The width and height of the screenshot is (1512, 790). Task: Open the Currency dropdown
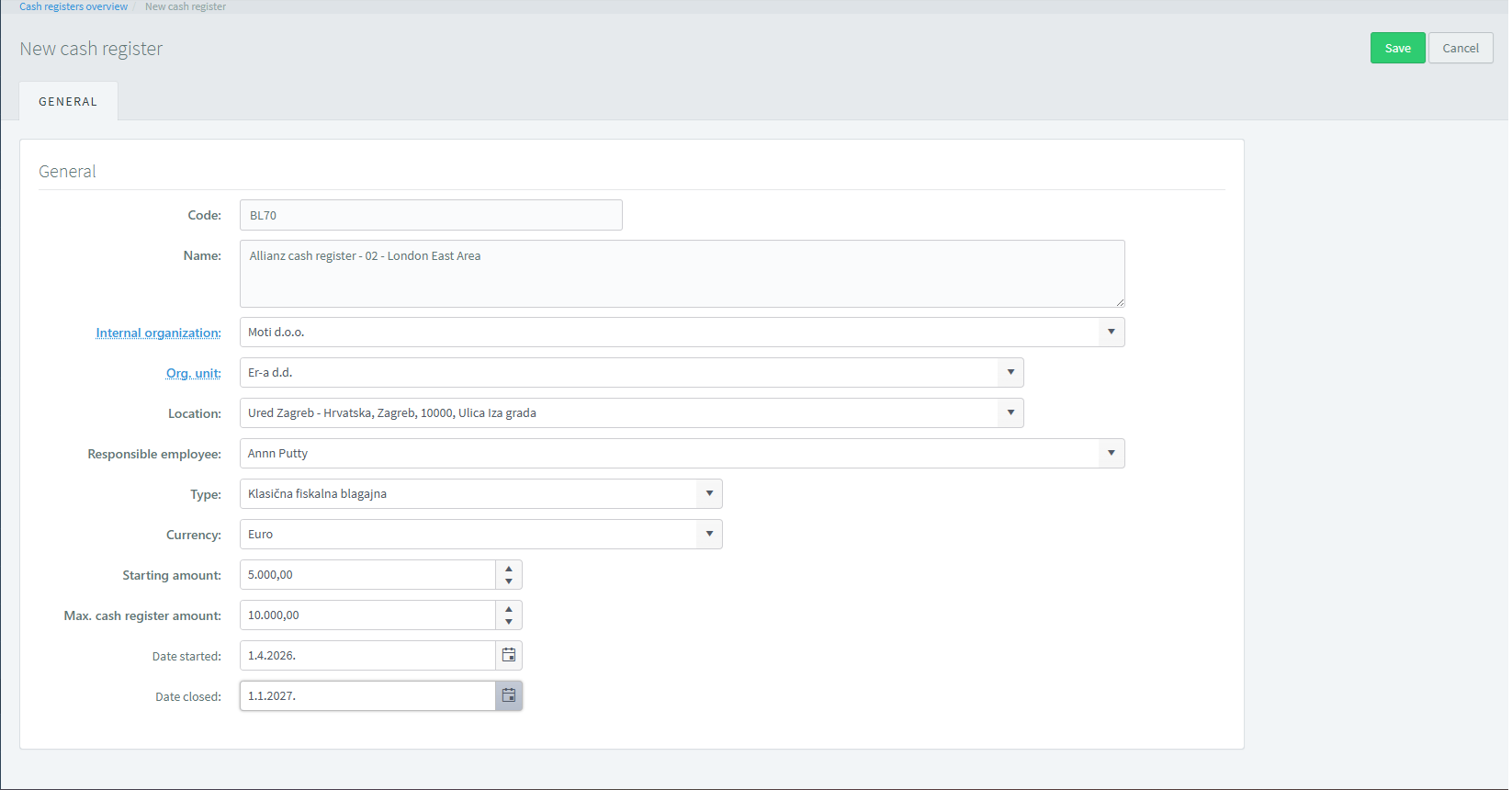[x=708, y=535]
